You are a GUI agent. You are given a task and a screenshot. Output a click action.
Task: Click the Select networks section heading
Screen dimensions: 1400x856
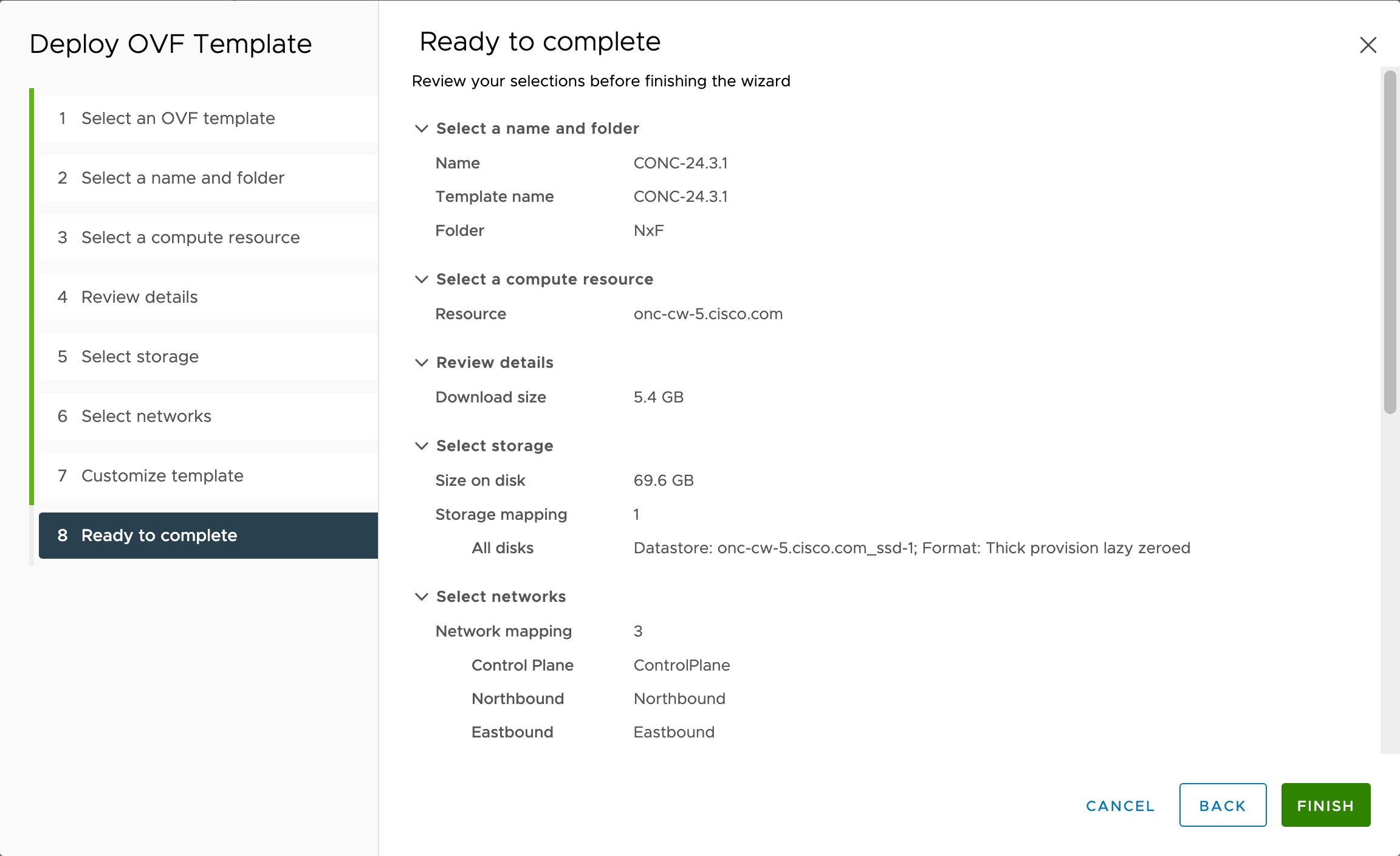tap(501, 596)
